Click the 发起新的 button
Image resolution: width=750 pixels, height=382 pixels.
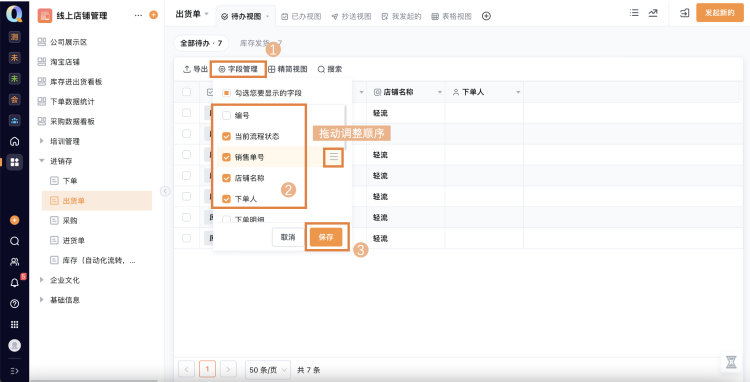(x=720, y=13)
